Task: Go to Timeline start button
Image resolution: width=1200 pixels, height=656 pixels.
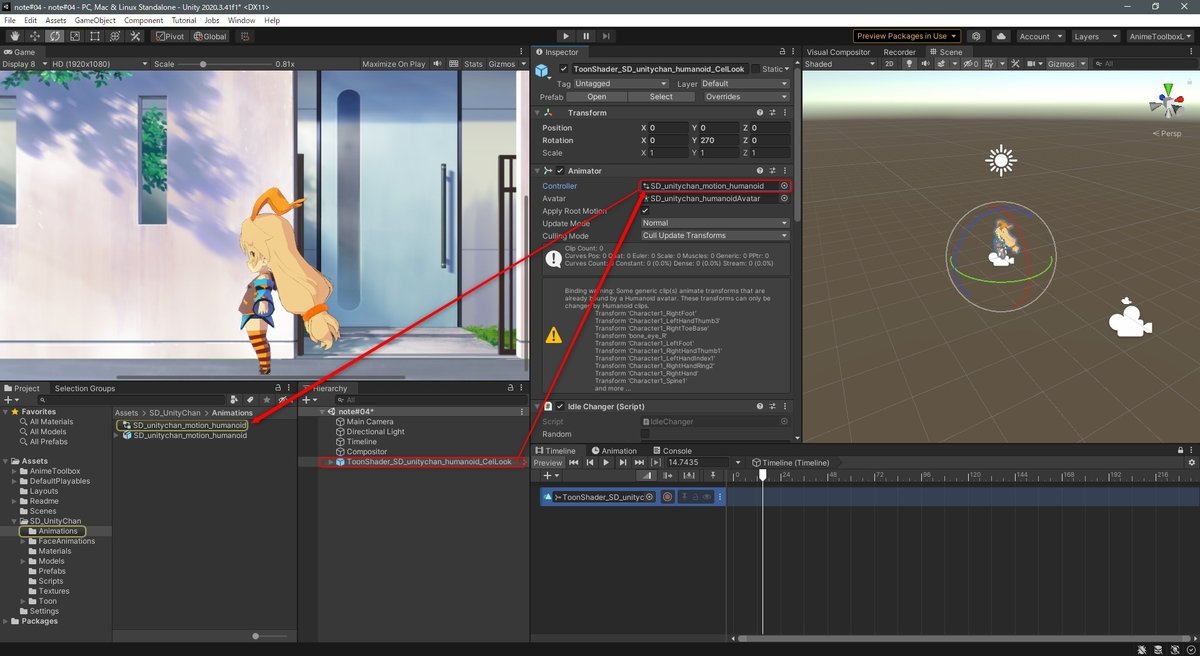Action: point(574,463)
